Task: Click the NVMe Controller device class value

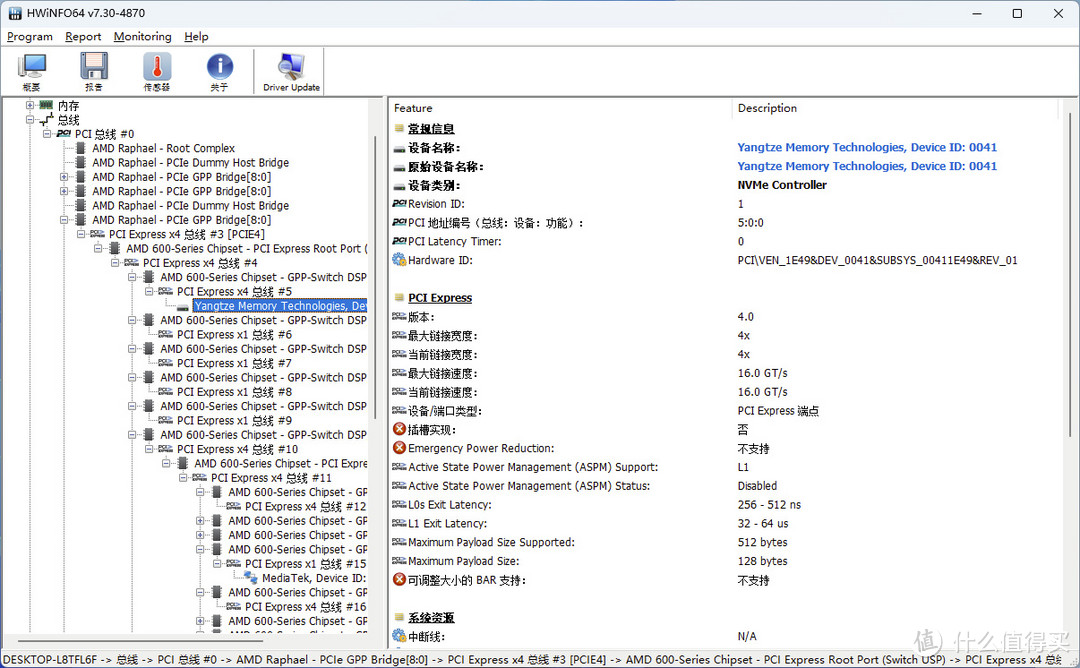Action: click(782, 185)
